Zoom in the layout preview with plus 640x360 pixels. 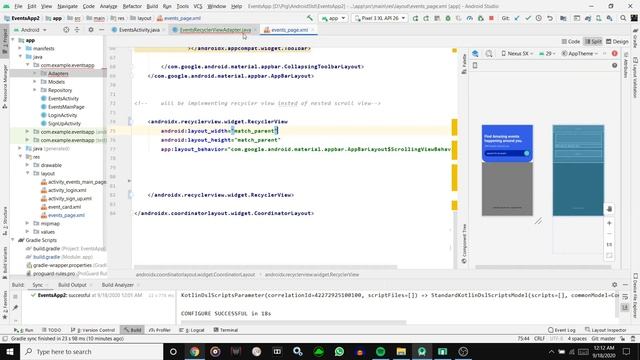609,223
